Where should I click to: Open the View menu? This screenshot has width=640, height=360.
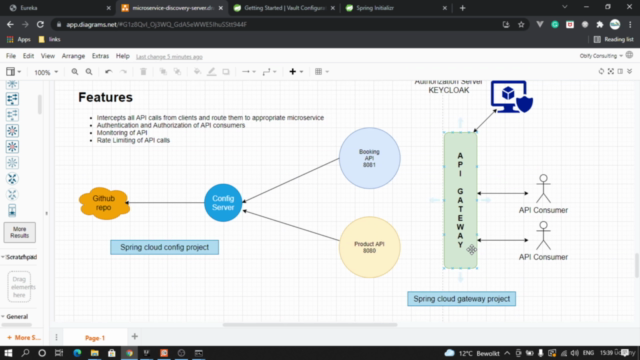47,56
